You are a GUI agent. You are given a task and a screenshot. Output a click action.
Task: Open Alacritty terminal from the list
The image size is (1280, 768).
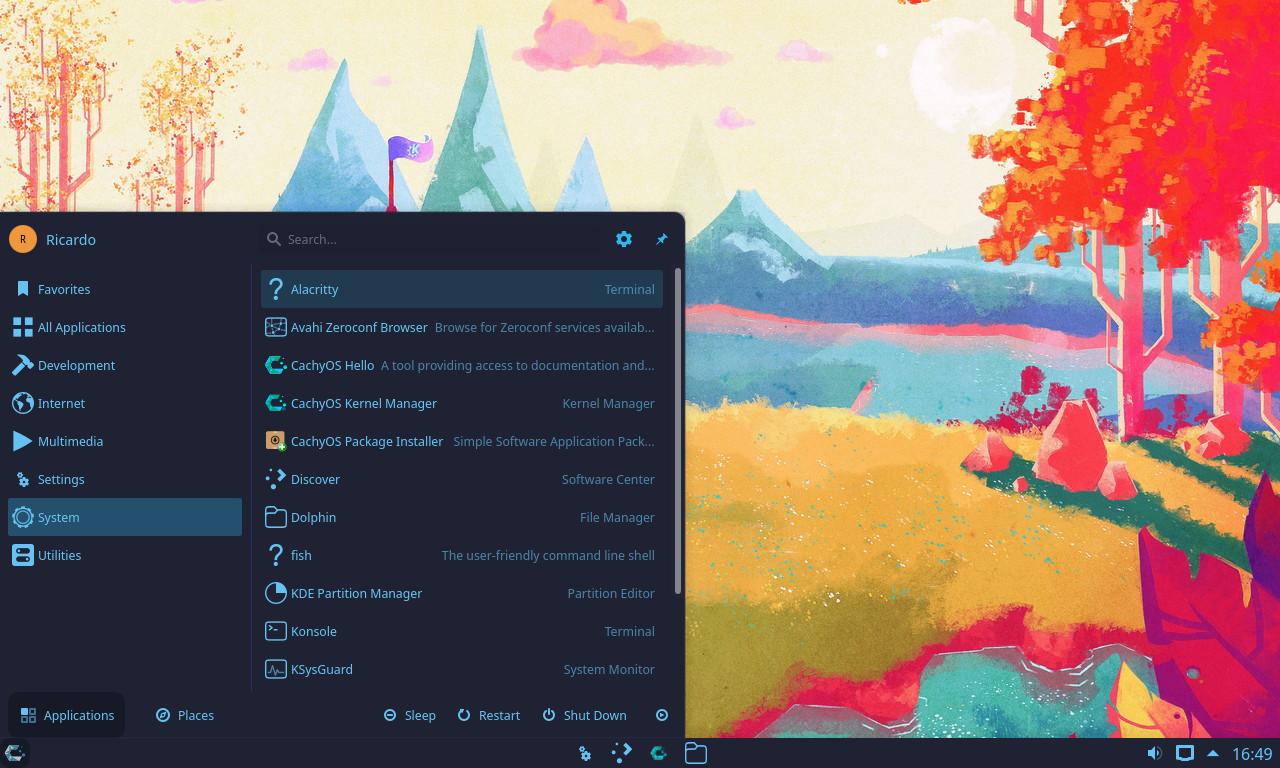pyautogui.click(x=461, y=289)
